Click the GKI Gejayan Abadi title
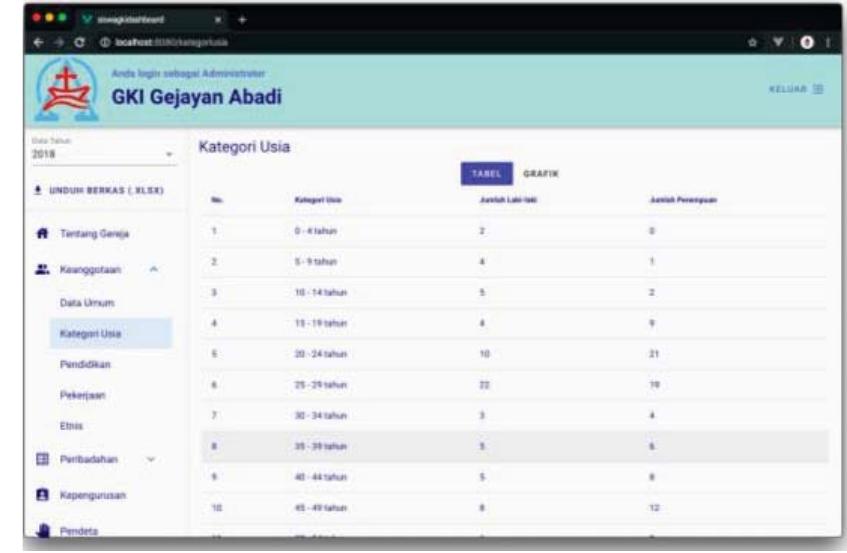Screen dimensions: 847x553 point(197,97)
